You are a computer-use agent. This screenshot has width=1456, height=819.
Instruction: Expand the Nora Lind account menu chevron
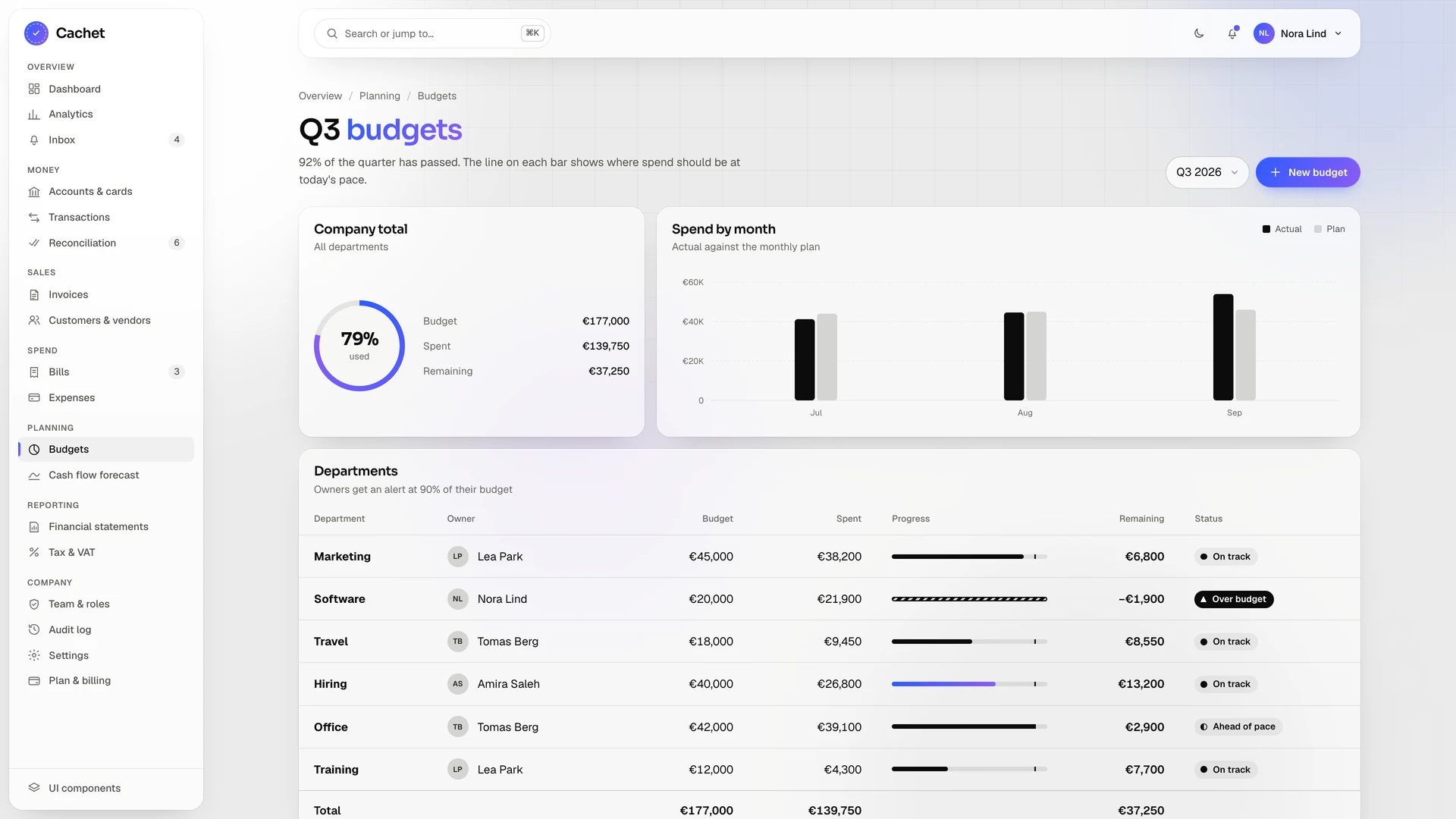(1338, 33)
